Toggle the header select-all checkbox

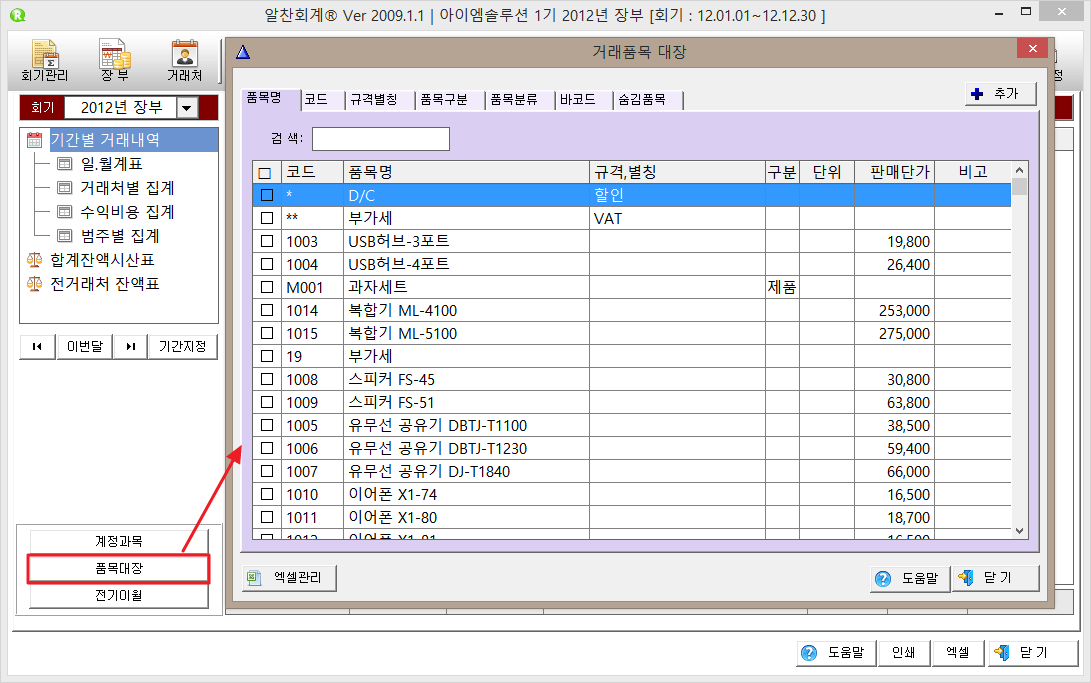pos(265,172)
